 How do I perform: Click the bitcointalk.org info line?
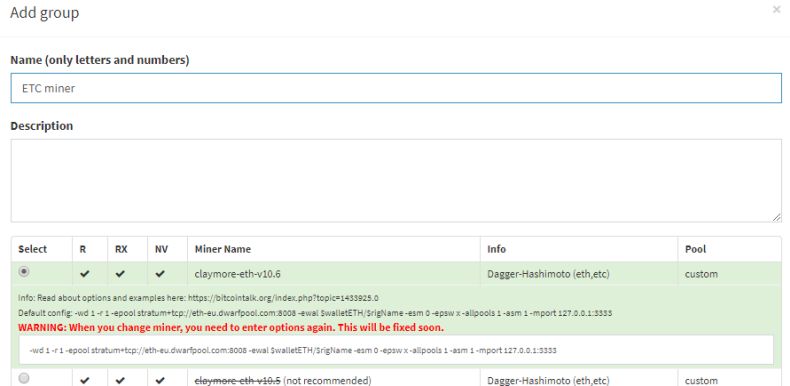pyautogui.click(x=199, y=298)
